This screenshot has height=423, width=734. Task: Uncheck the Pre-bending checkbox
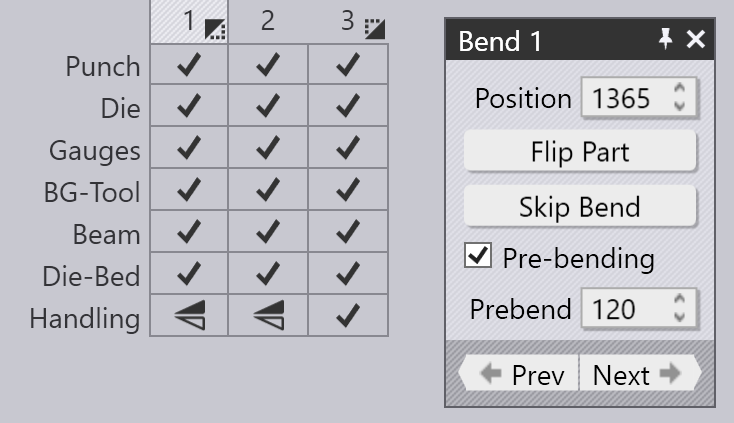[478, 256]
